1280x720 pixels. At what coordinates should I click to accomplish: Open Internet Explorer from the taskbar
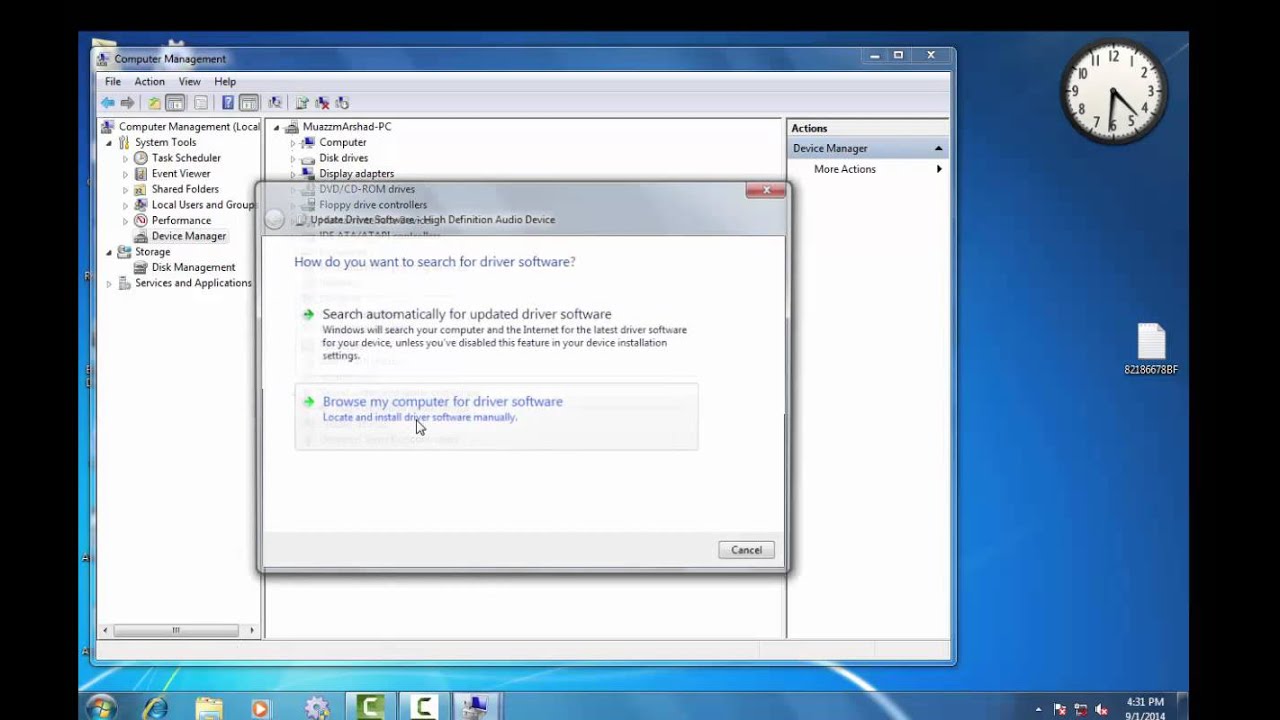point(156,708)
